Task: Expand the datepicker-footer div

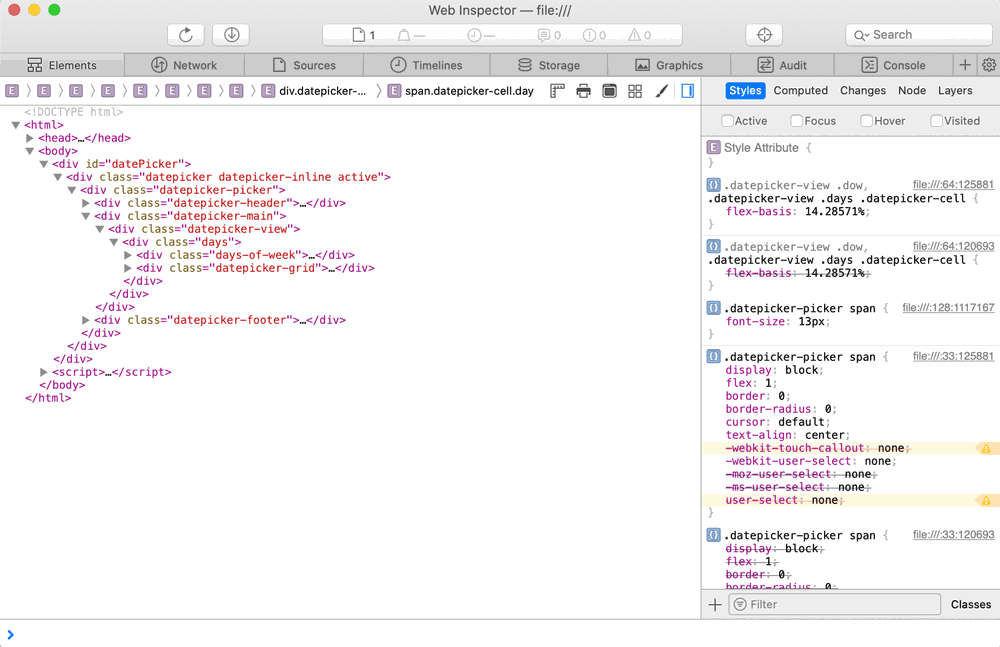Action: pyautogui.click(x=85, y=320)
